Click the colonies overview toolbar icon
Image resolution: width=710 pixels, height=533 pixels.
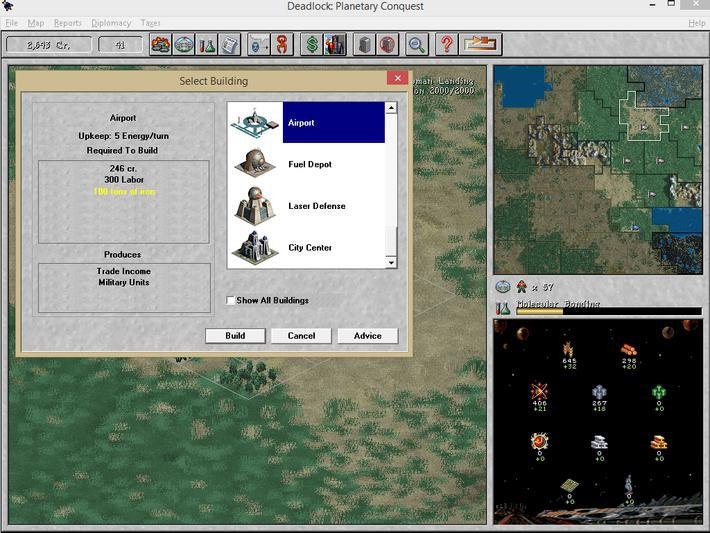click(160, 44)
